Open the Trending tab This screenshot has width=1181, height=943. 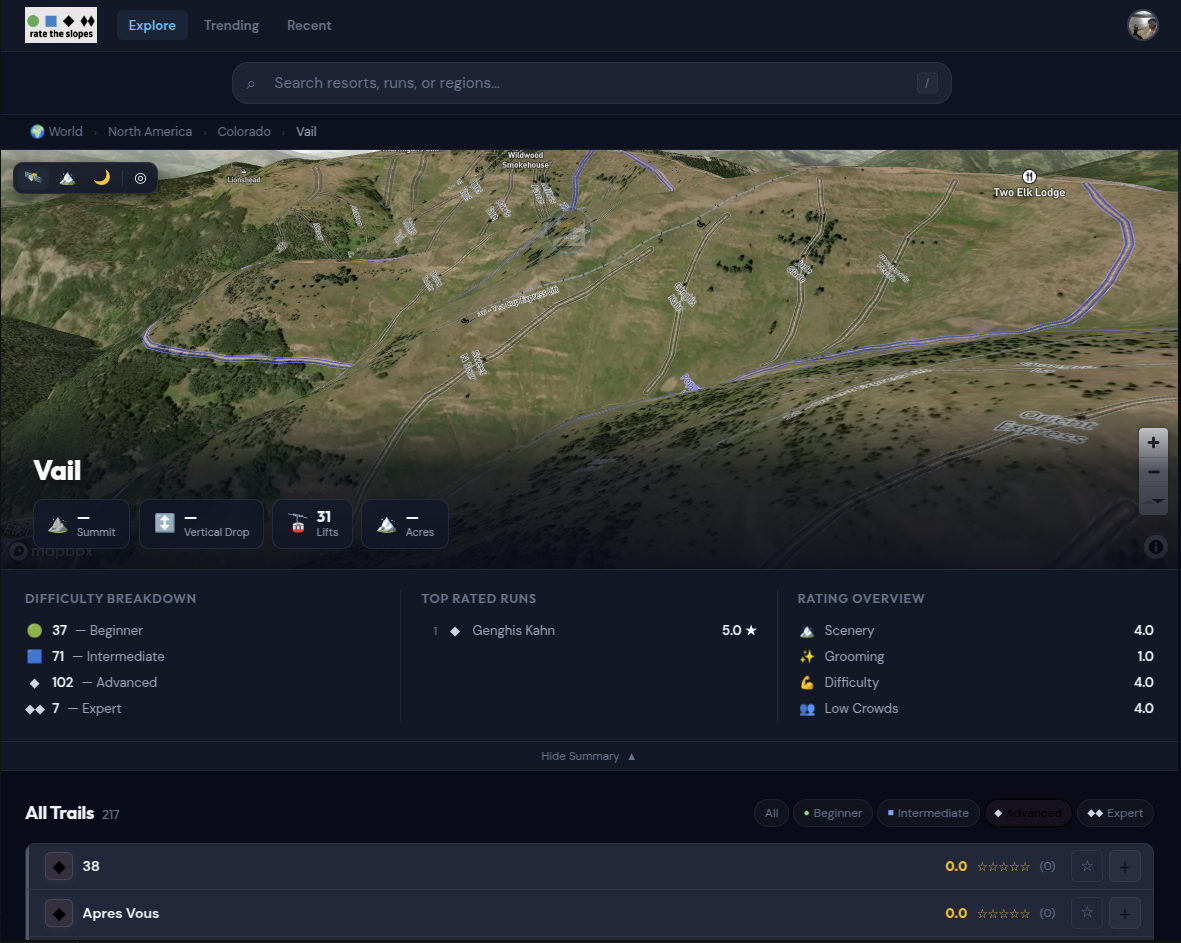[x=231, y=25]
